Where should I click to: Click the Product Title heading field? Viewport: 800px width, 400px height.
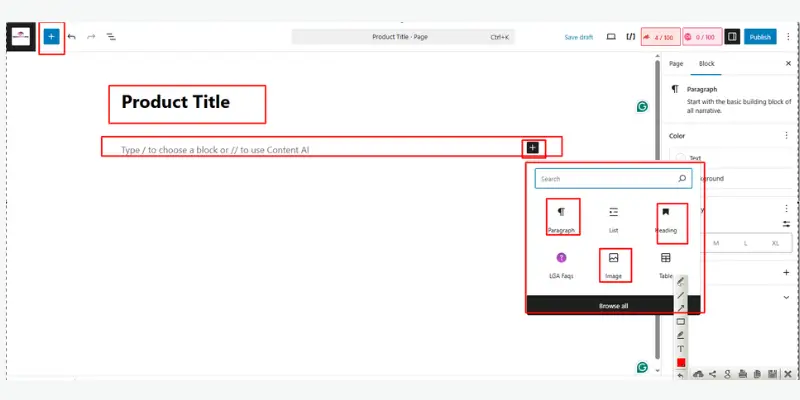pos(176,102)
